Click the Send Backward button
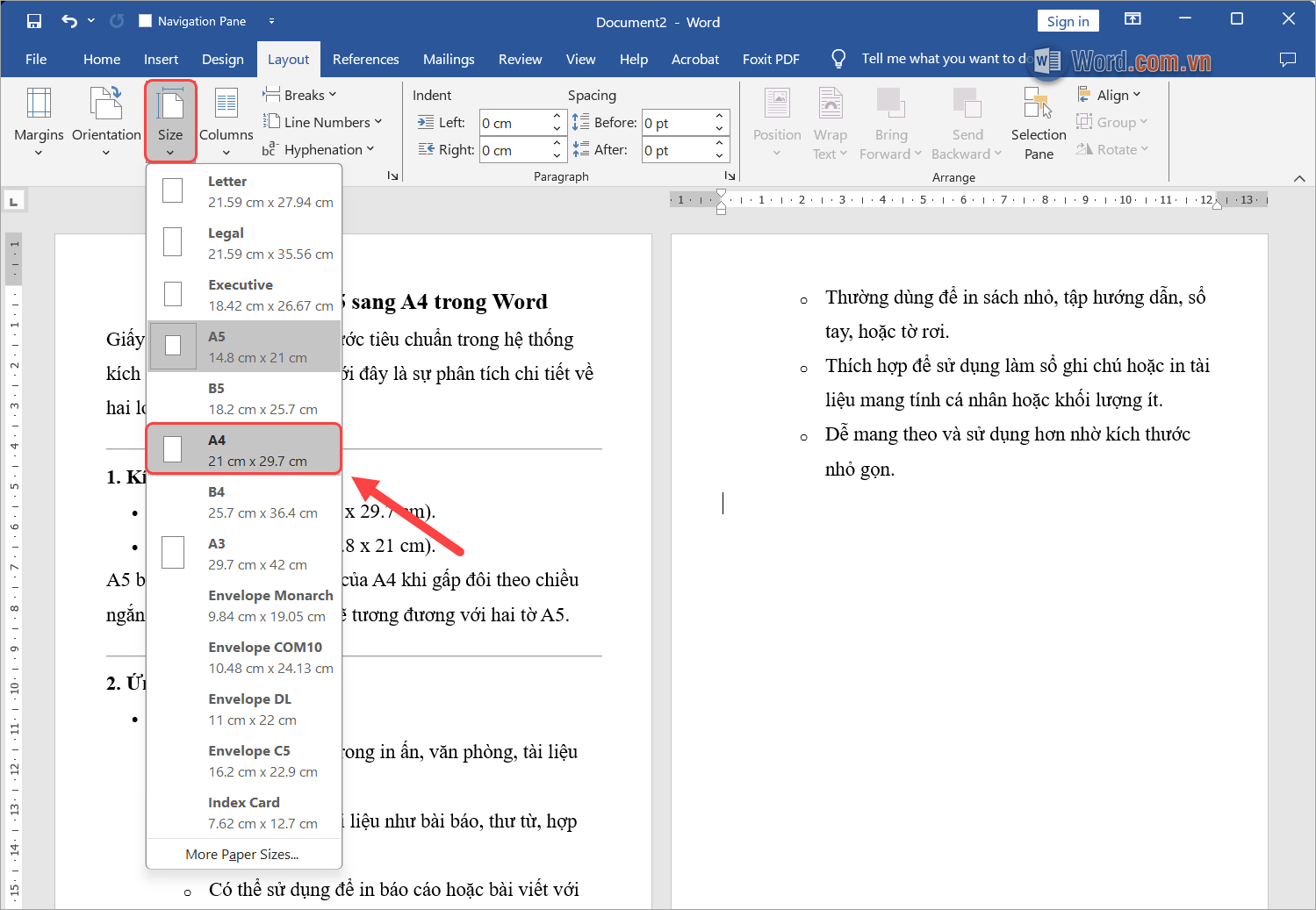The image size is (1316, 910). click(x=967, y=123)
